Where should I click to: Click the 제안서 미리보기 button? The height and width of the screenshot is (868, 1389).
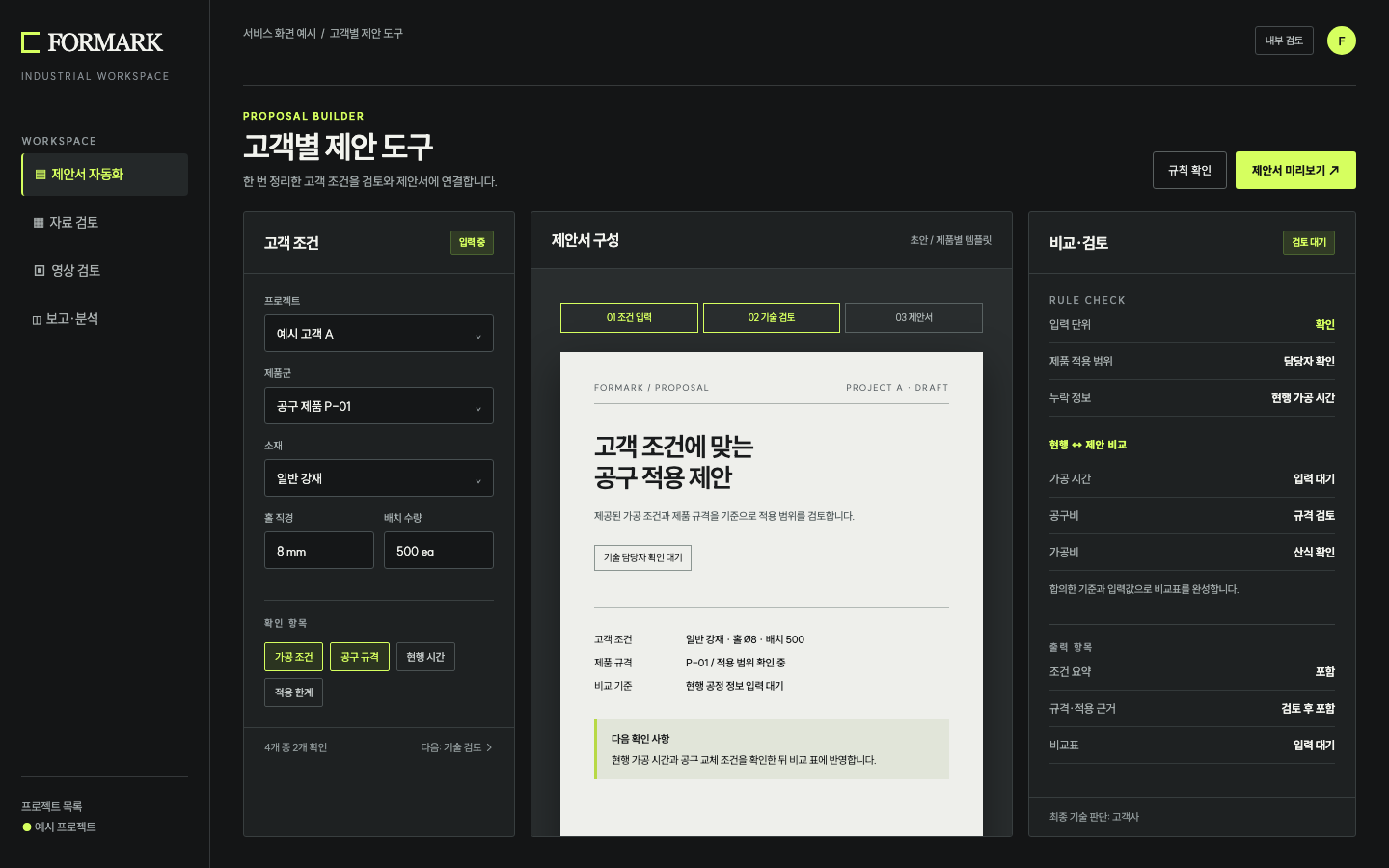click(1295, 171)
